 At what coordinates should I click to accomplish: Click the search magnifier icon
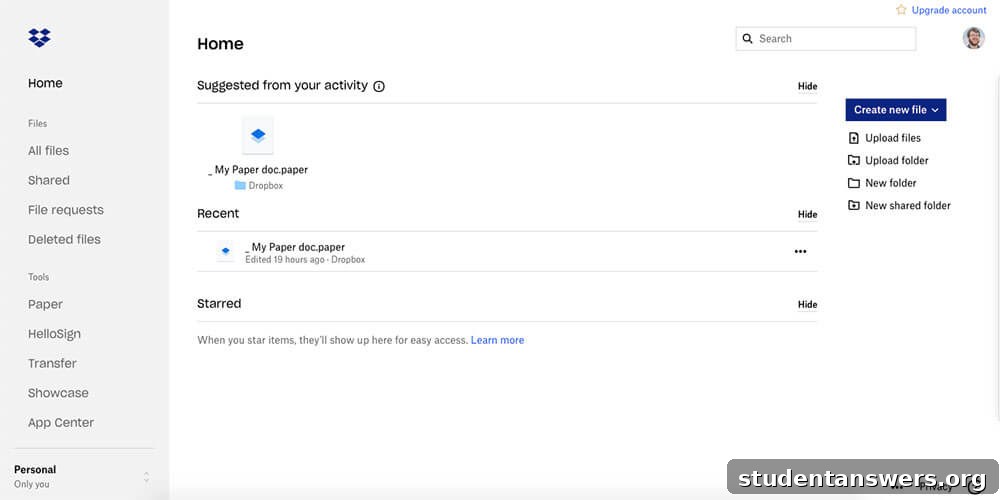(x=747, y=39)
